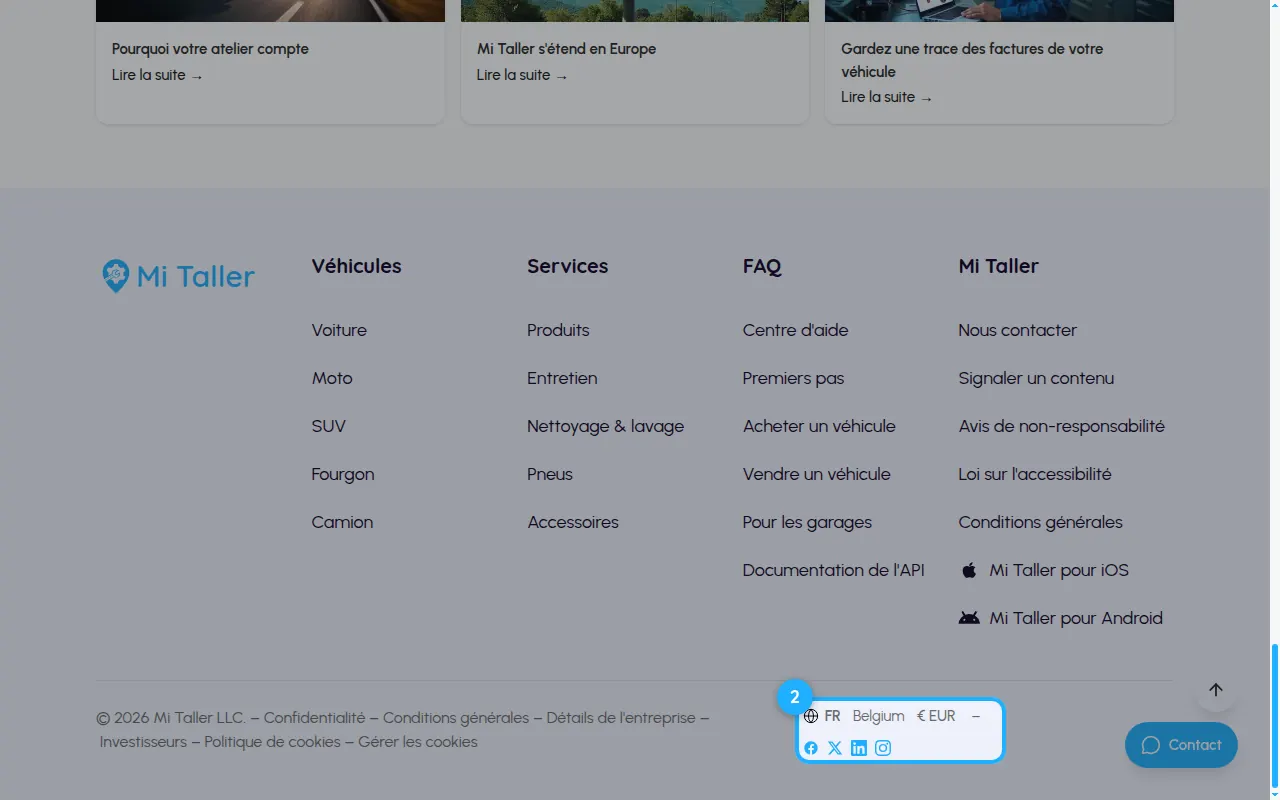The image size is (1280, 800).
Task: Open the Pneus link
Action: [x=550, y=474]
